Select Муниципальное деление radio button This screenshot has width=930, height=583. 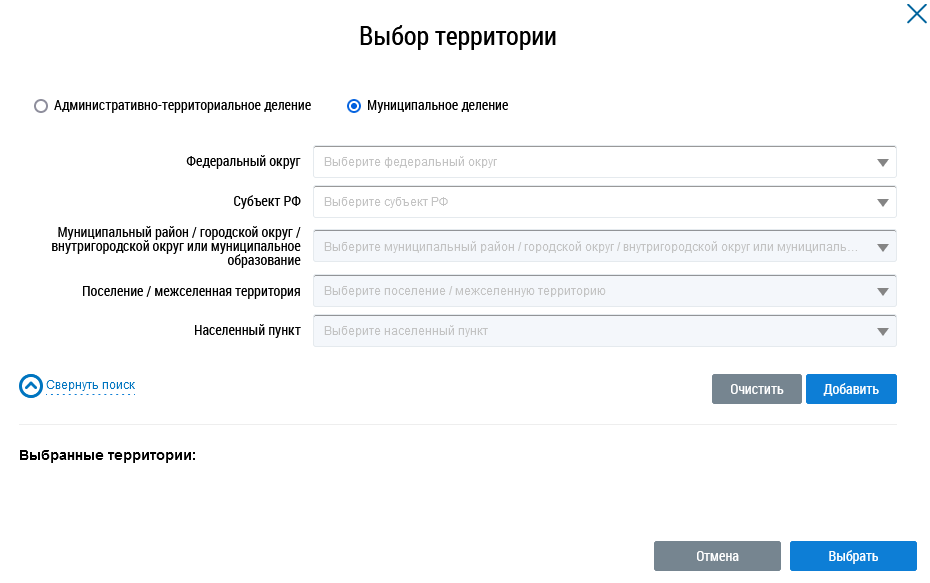tap(354, 106)
